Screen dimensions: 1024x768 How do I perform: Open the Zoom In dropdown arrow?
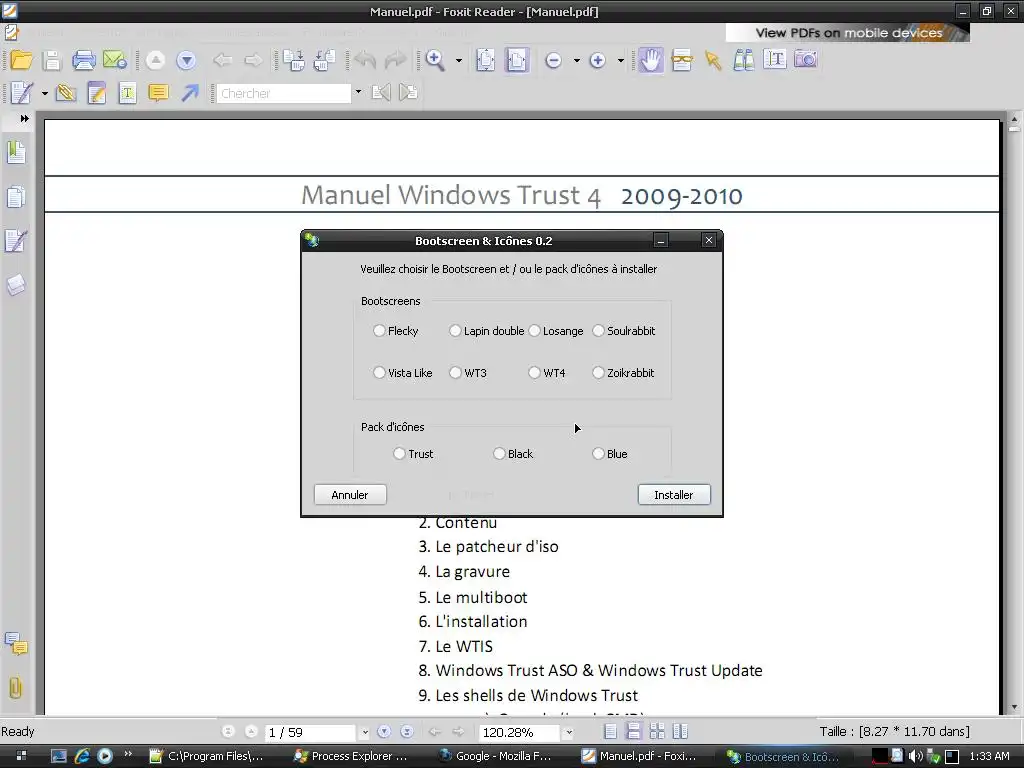point(621,61)
